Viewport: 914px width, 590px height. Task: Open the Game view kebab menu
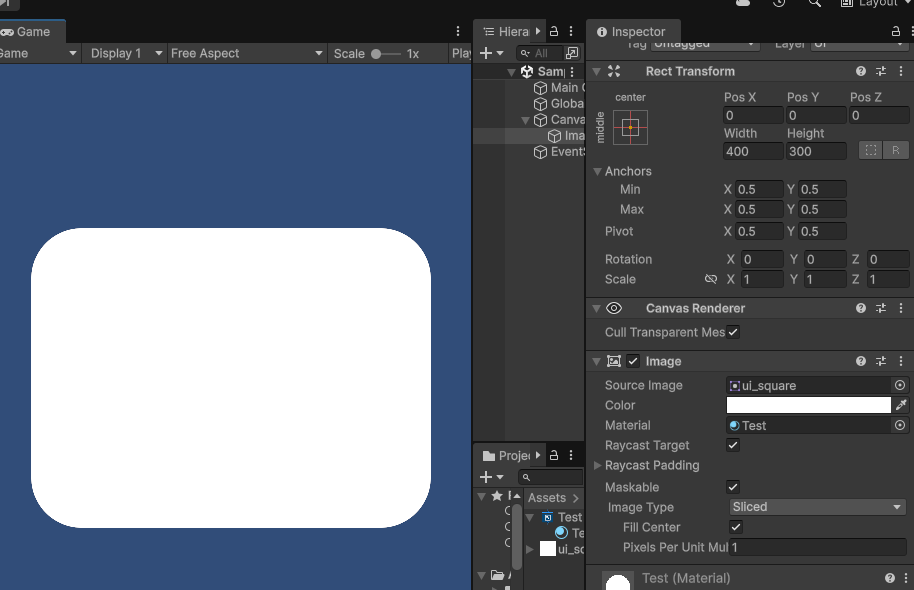[458, 31]
